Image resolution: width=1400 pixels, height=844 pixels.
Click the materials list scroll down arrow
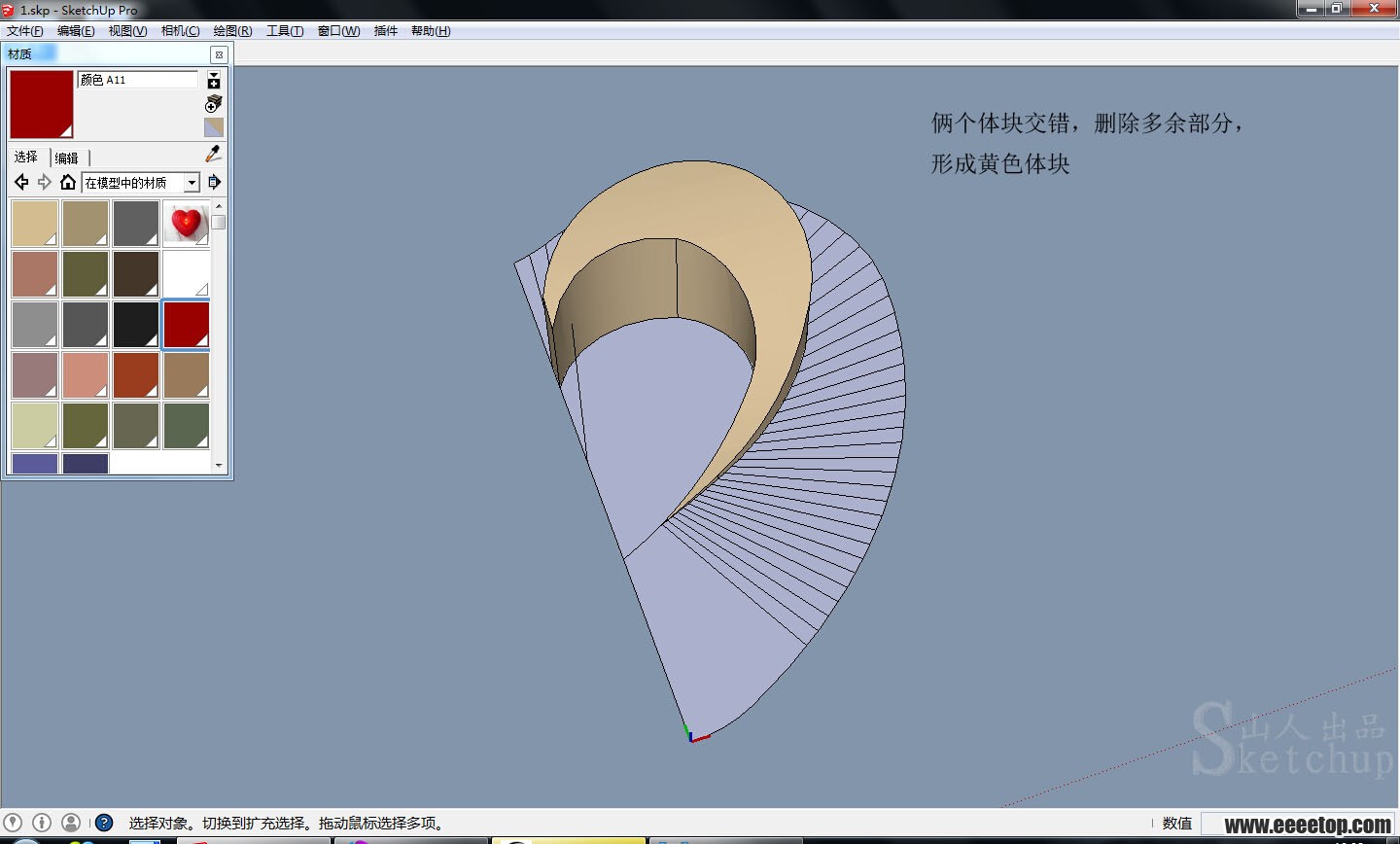point(219,467)
